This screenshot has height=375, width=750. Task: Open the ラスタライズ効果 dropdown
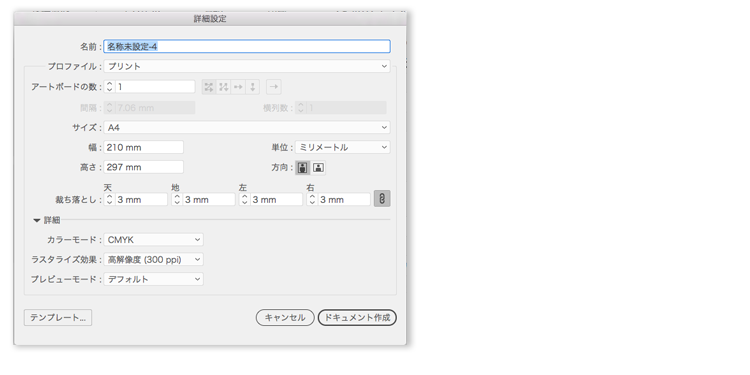click(154, 260)
